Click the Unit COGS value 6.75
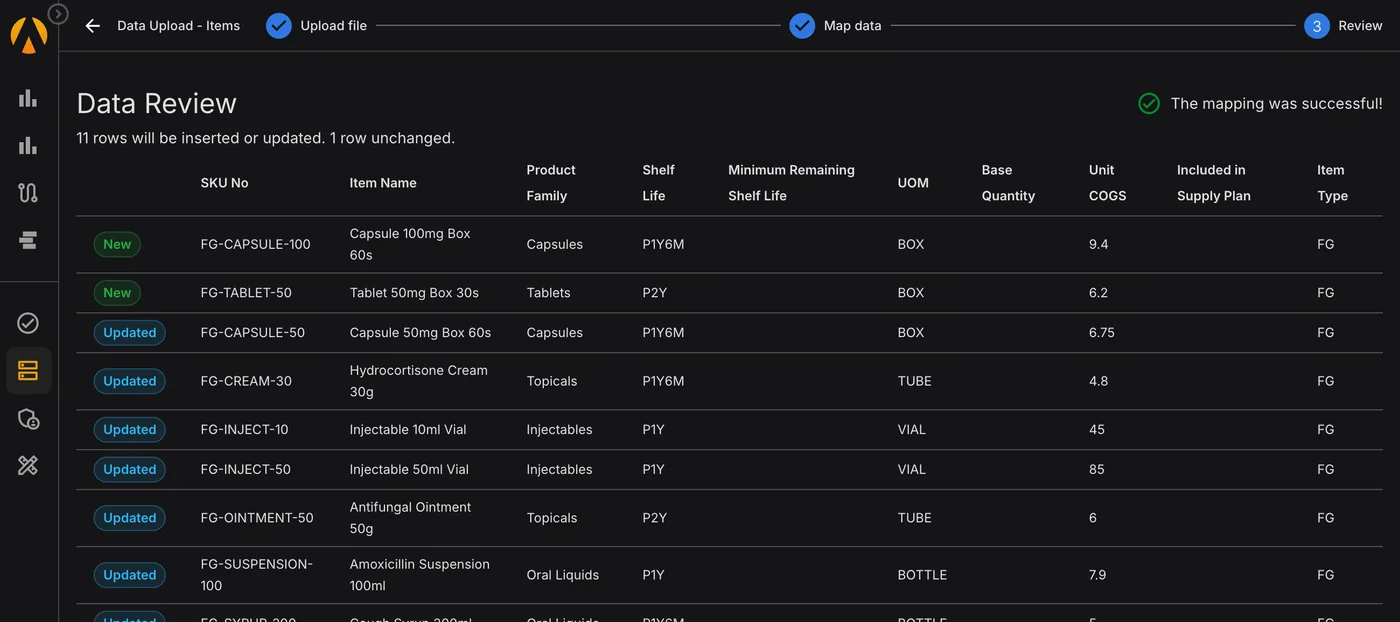Image resolution: width=1400 pixels, height=622 pixels. point(1102,333)
